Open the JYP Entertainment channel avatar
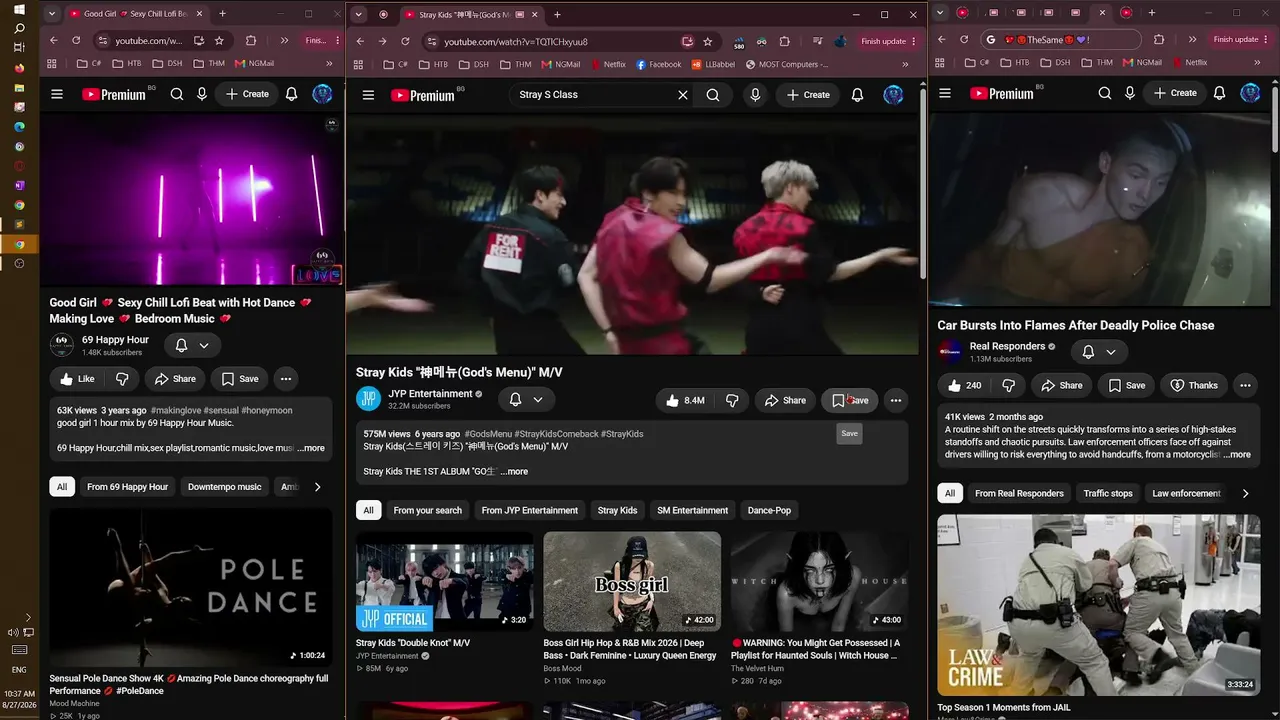This screenshot has height=720, width=1280. [369, 399]
